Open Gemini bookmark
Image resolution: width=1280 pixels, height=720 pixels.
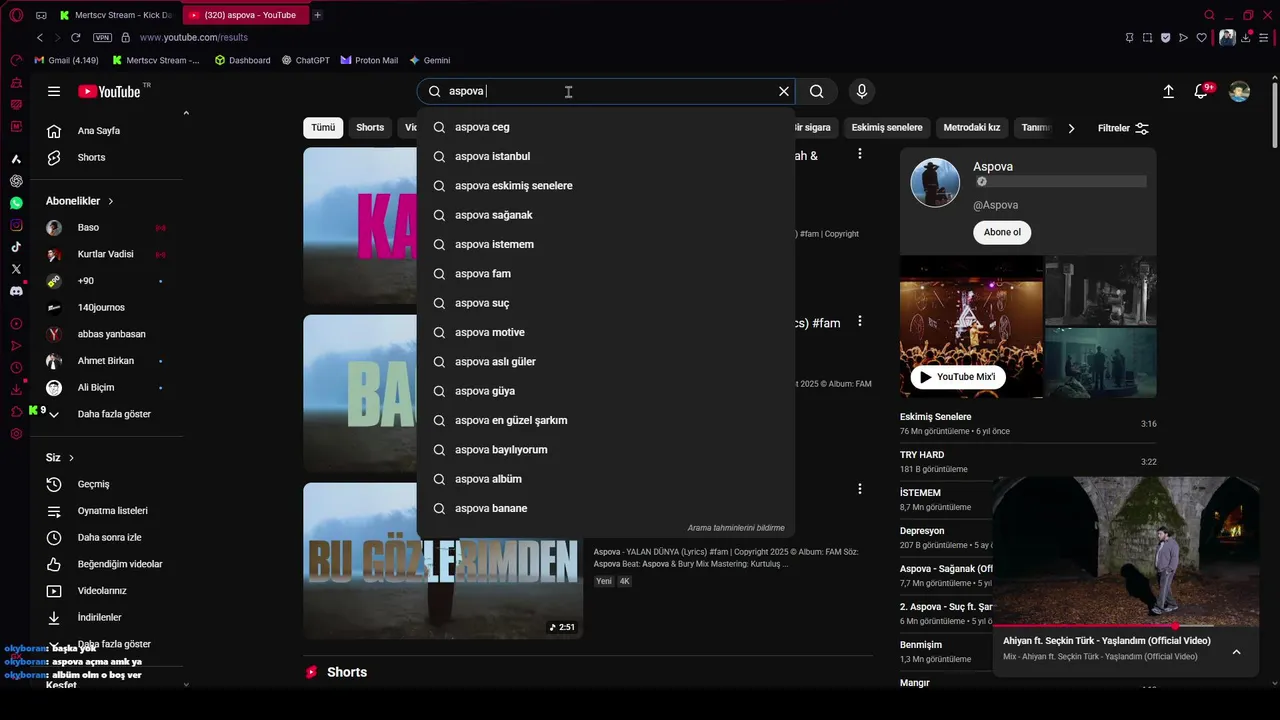click(x=429, y=60)
